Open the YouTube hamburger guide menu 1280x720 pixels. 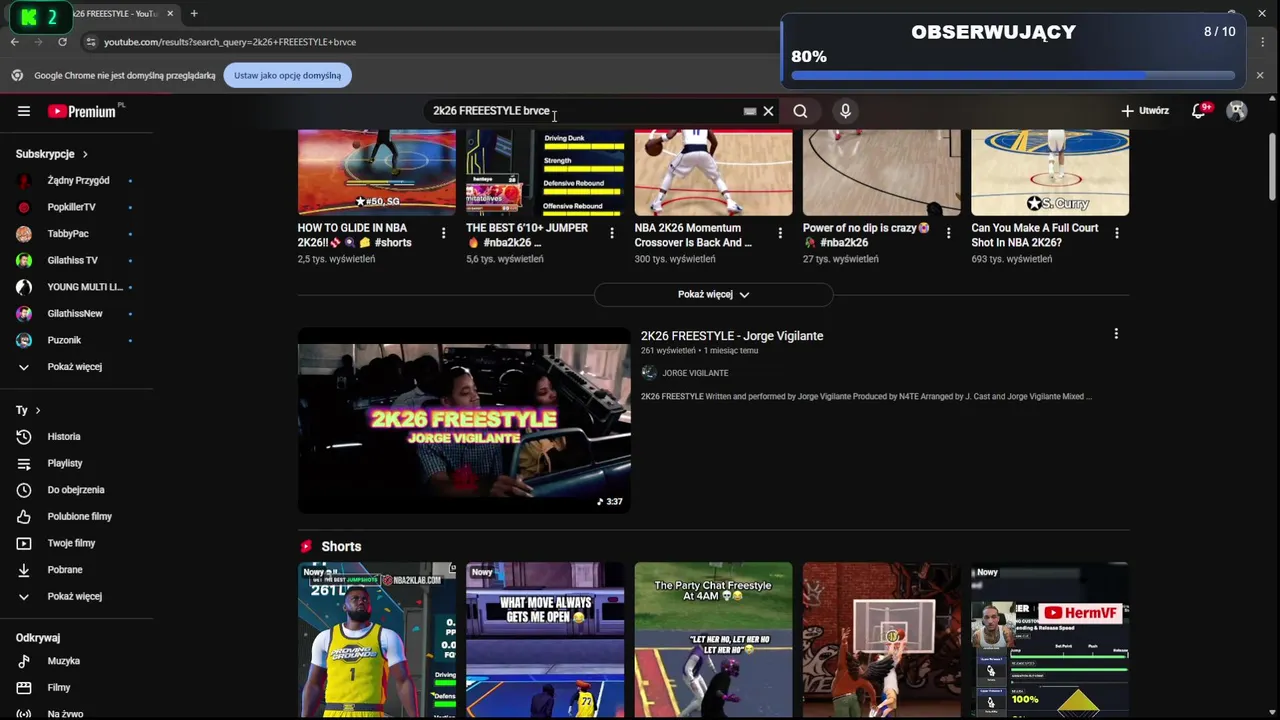pyautogui.click(x=24, y=111)
